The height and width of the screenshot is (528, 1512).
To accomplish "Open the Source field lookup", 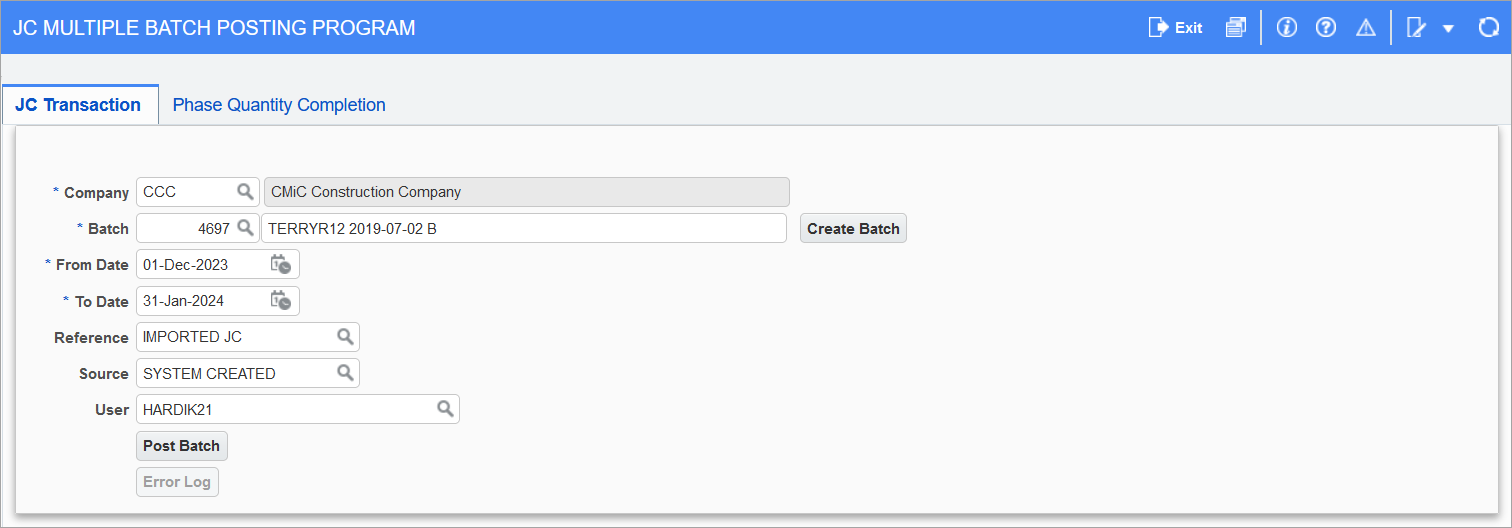I will (345, 373).
